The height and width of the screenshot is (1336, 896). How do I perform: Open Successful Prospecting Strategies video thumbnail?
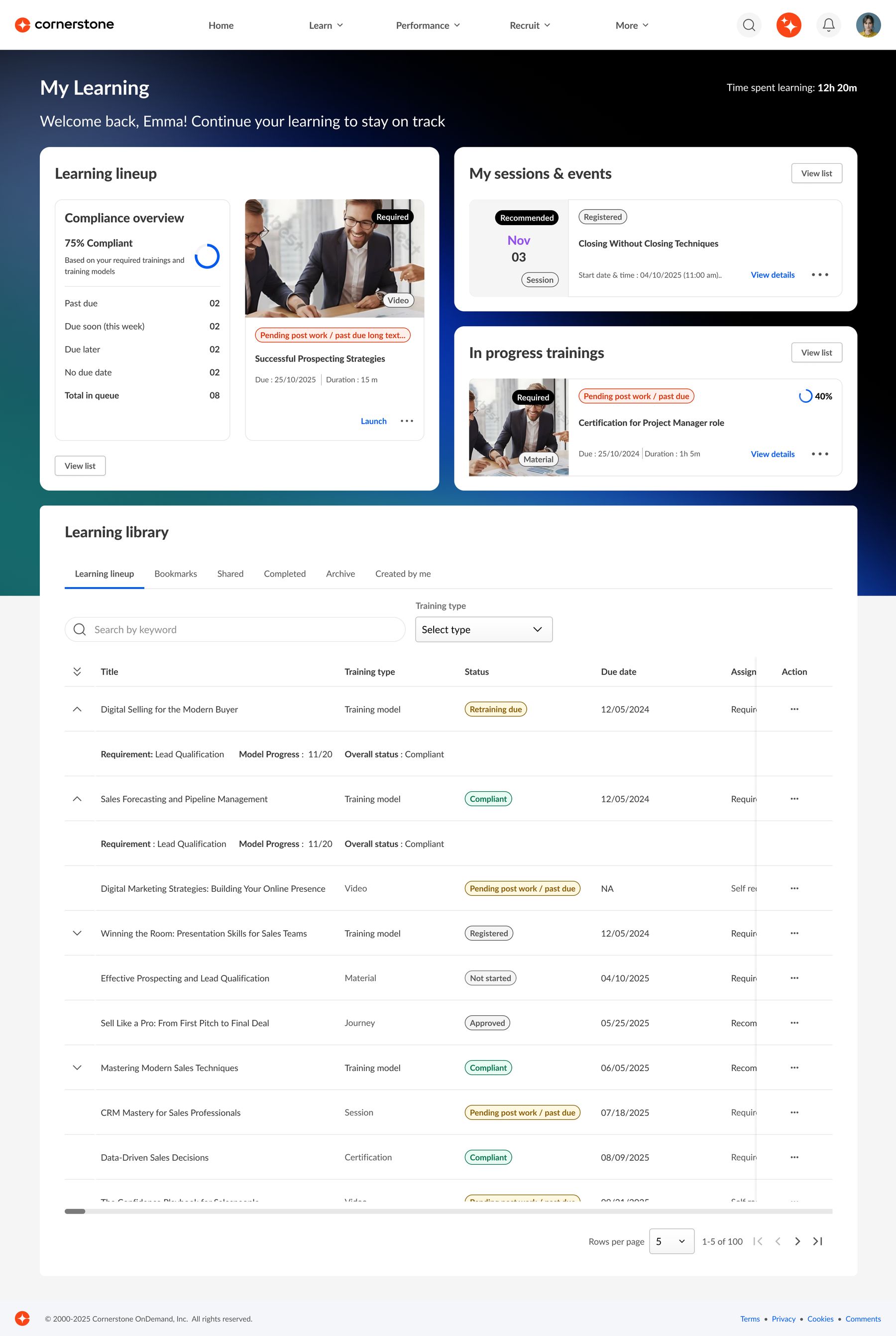coord(335,258)
